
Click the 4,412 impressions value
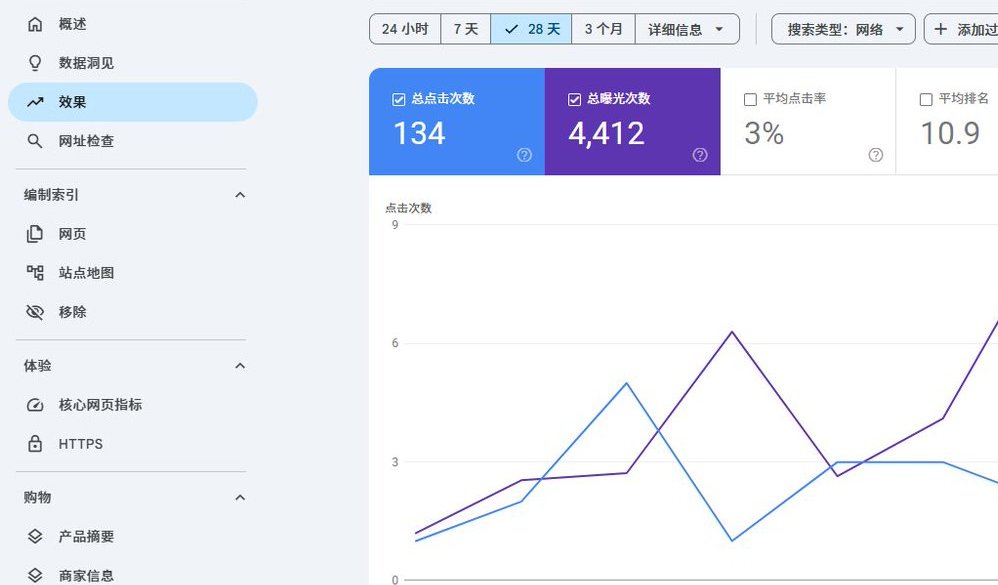click(x=607, y=134)
